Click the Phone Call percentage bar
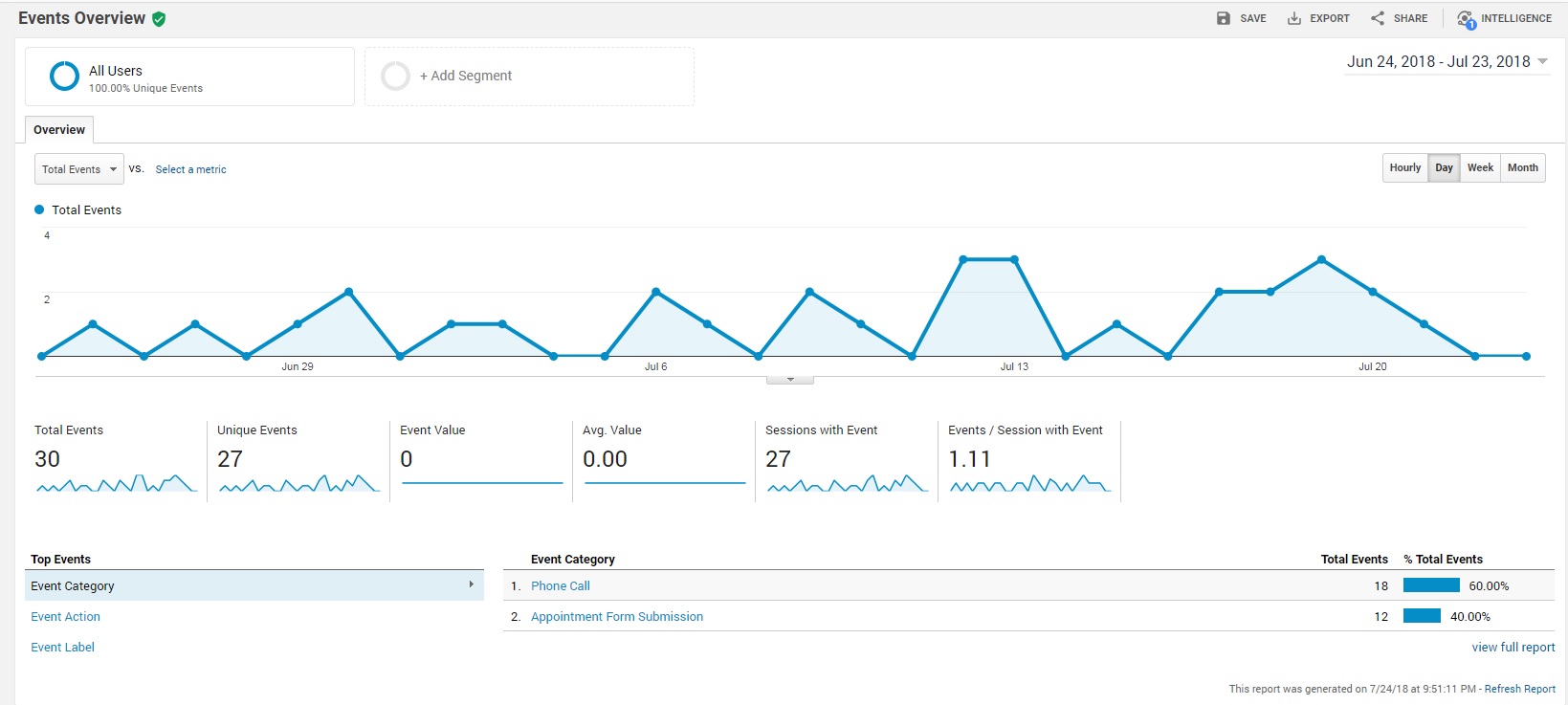Image resolution: width=1568 pixels, height=705 pixels. click(1430, 585)
